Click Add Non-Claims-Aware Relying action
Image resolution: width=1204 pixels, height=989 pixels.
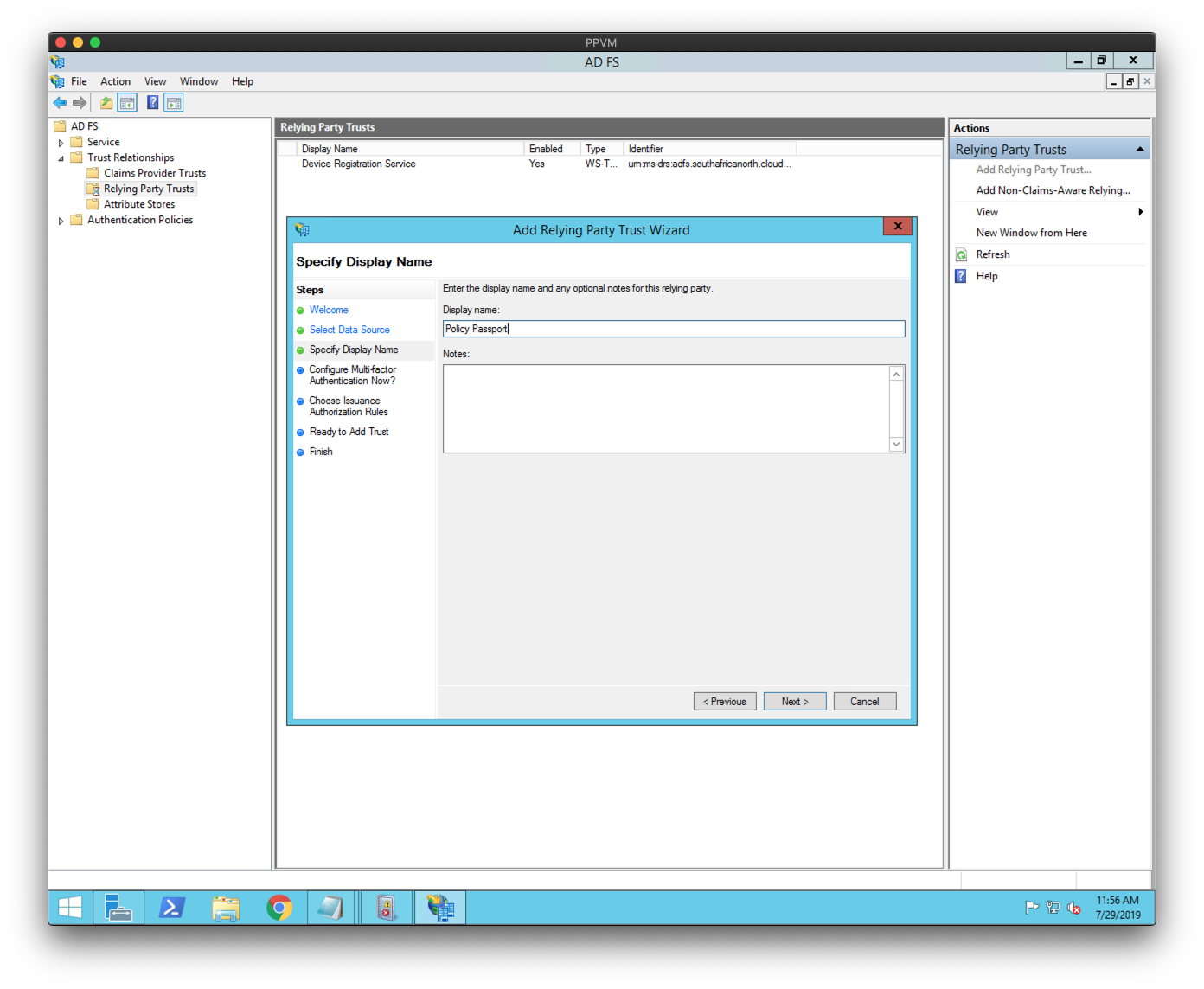1053,190
